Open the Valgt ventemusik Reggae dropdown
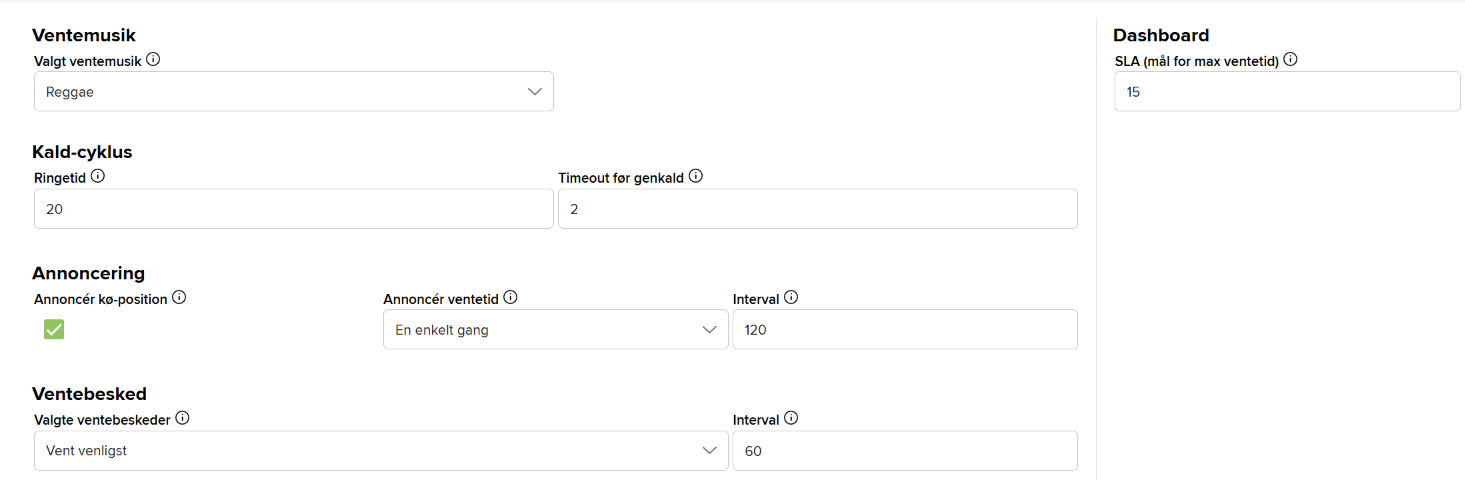Screen dimensions: 1465x480 coord(293,92)
